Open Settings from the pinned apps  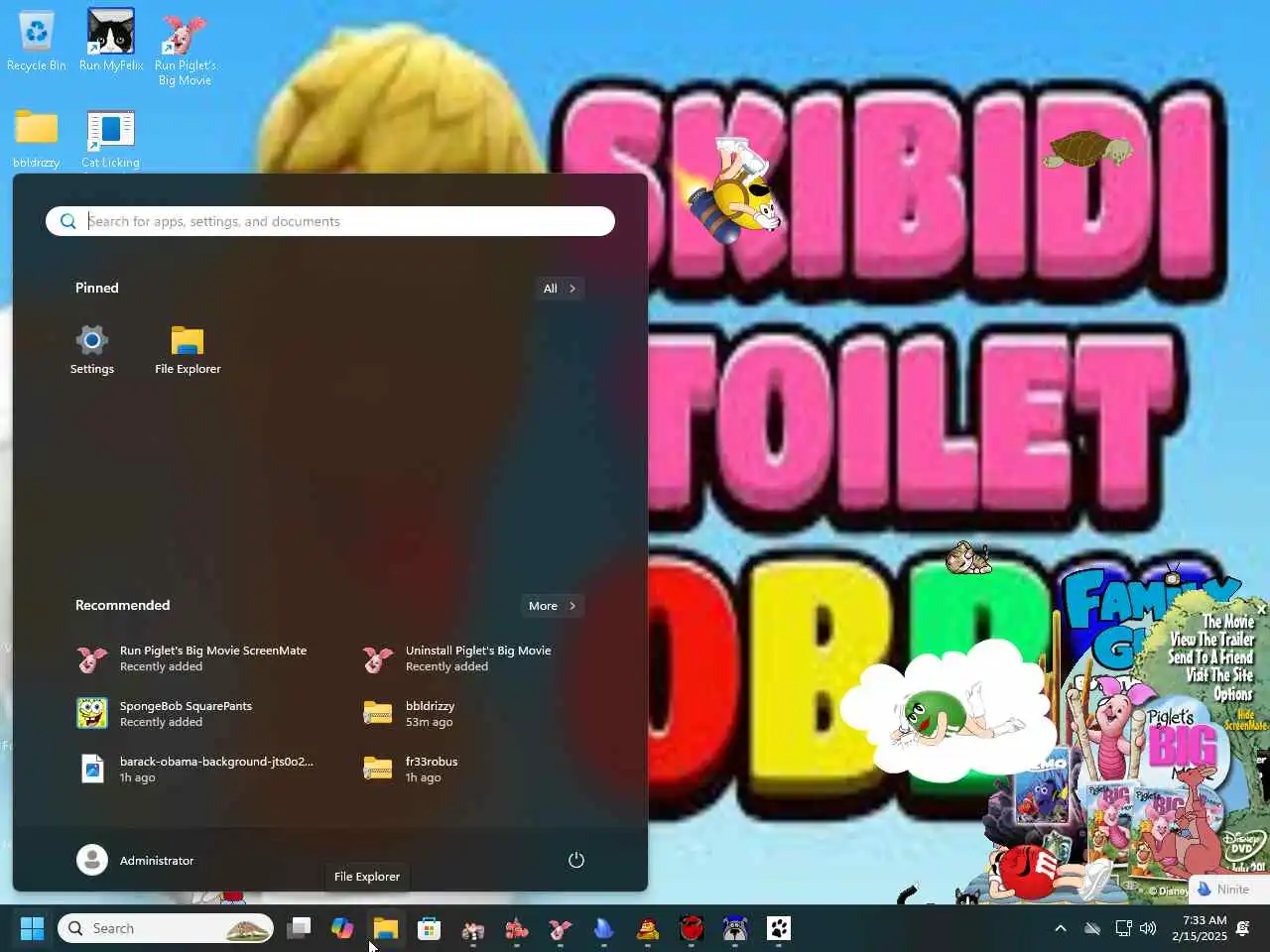click(92, 350)
